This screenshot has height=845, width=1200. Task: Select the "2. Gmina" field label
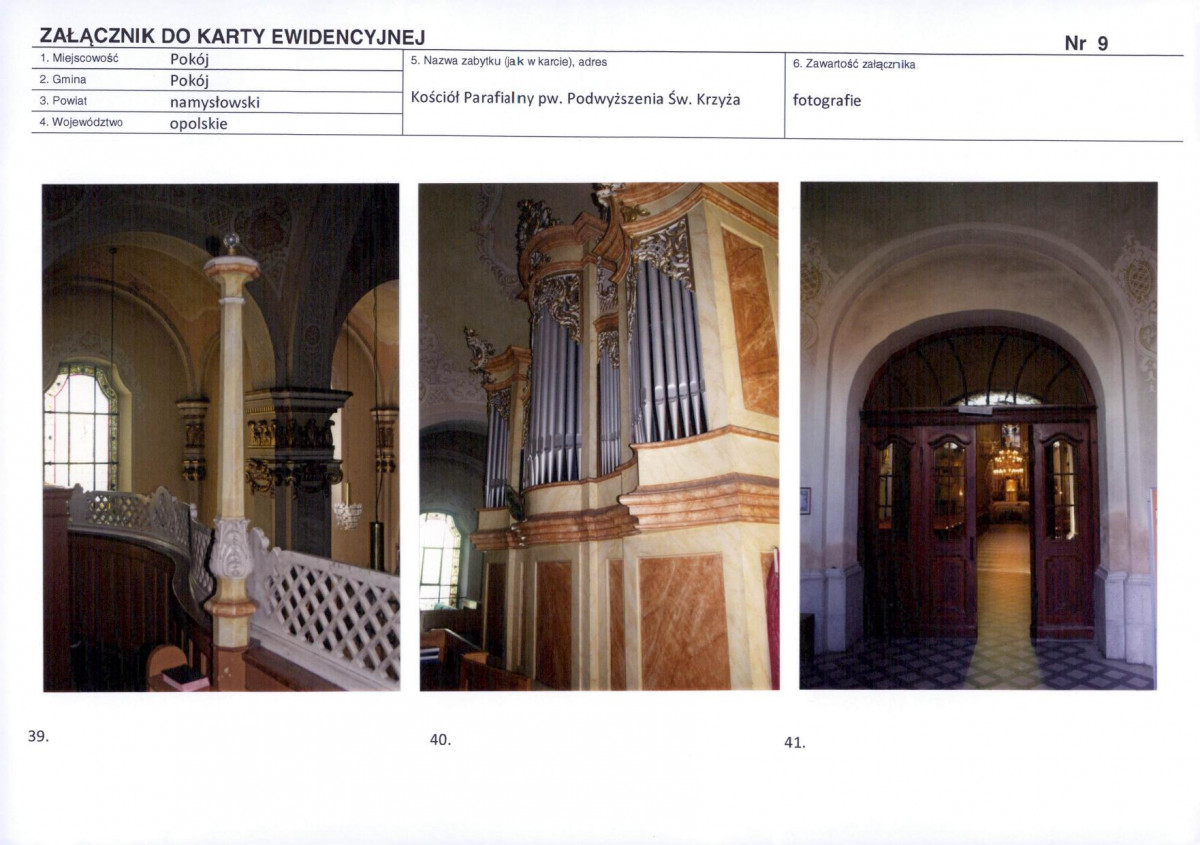point(63,79)
